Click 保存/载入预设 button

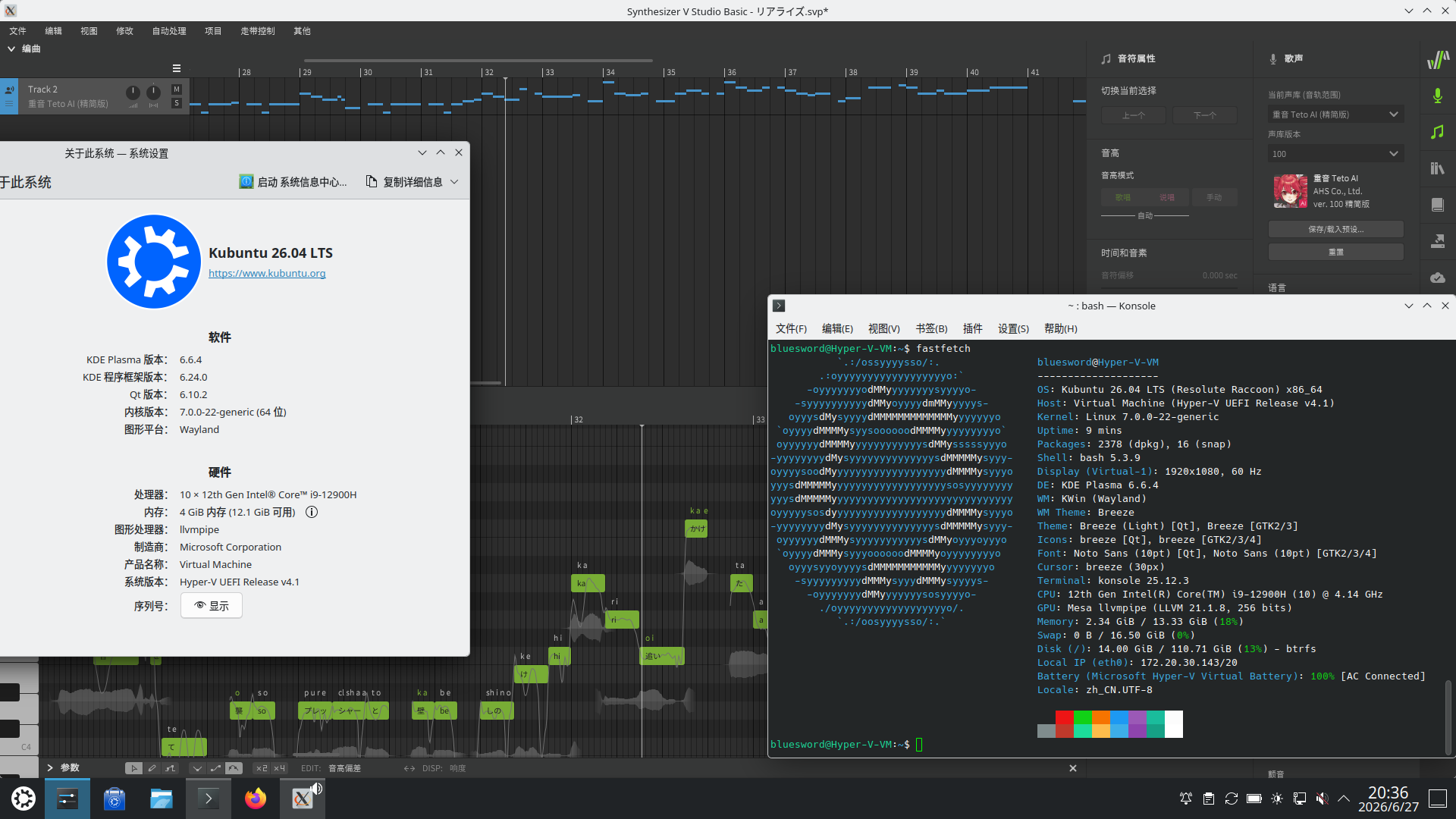[1335, 229]
